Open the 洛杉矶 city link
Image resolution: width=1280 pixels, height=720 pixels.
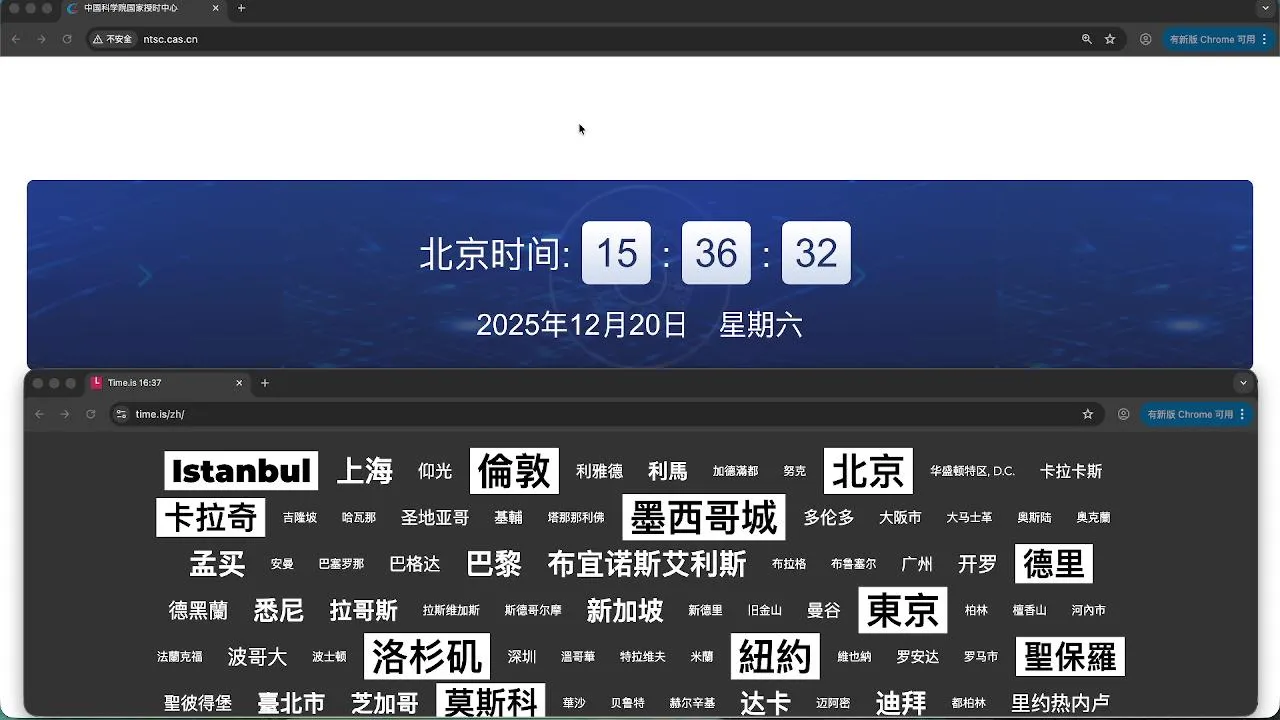tap(427, 657)
